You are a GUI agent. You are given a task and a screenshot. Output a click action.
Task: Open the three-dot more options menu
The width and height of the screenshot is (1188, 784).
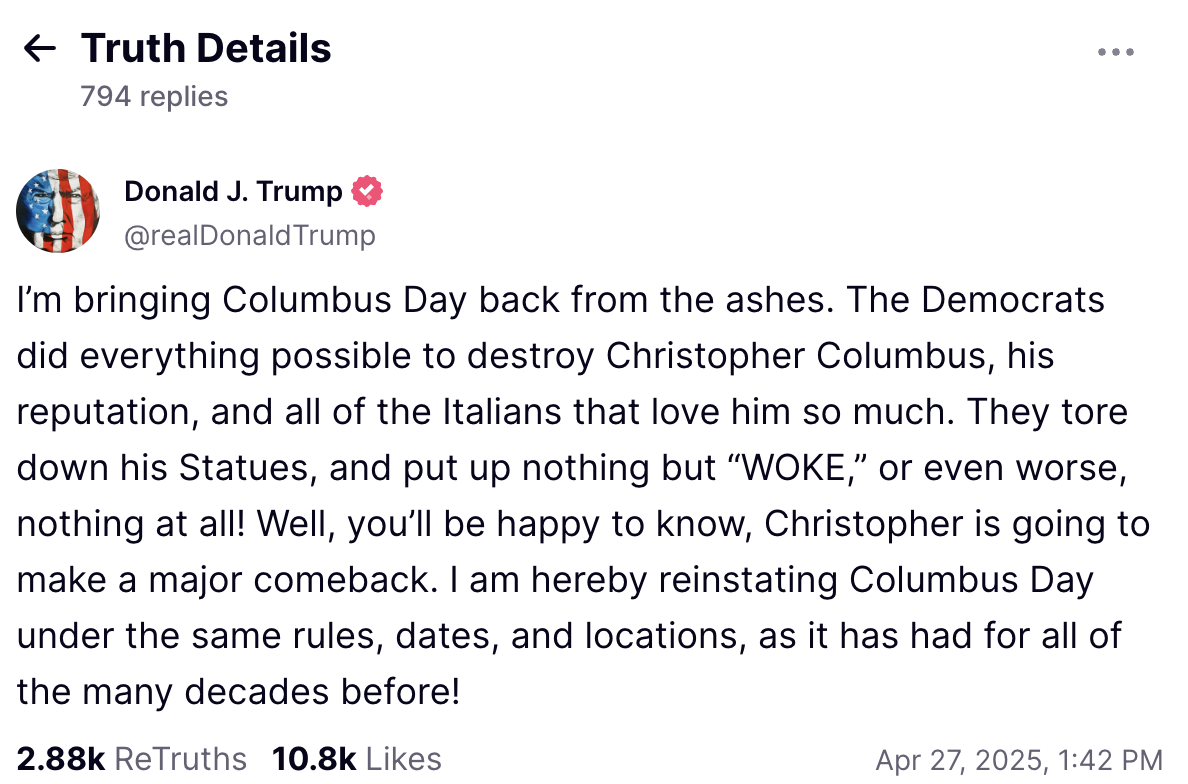(1115, 52)
